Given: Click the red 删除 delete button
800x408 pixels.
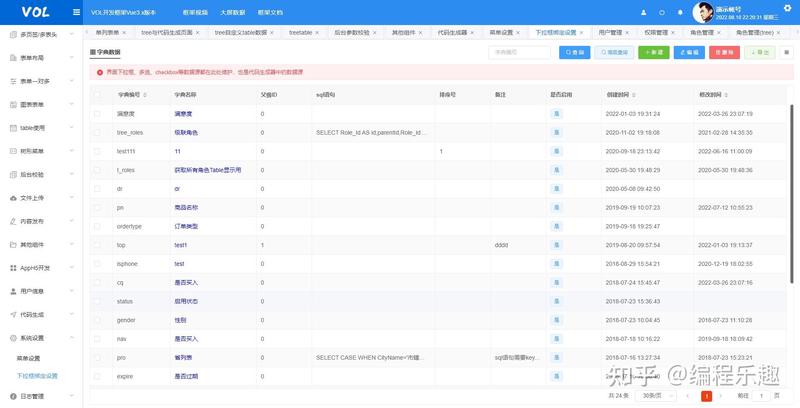Looking at the screenshot, I should pyautogui.click(x=724, y=53).
